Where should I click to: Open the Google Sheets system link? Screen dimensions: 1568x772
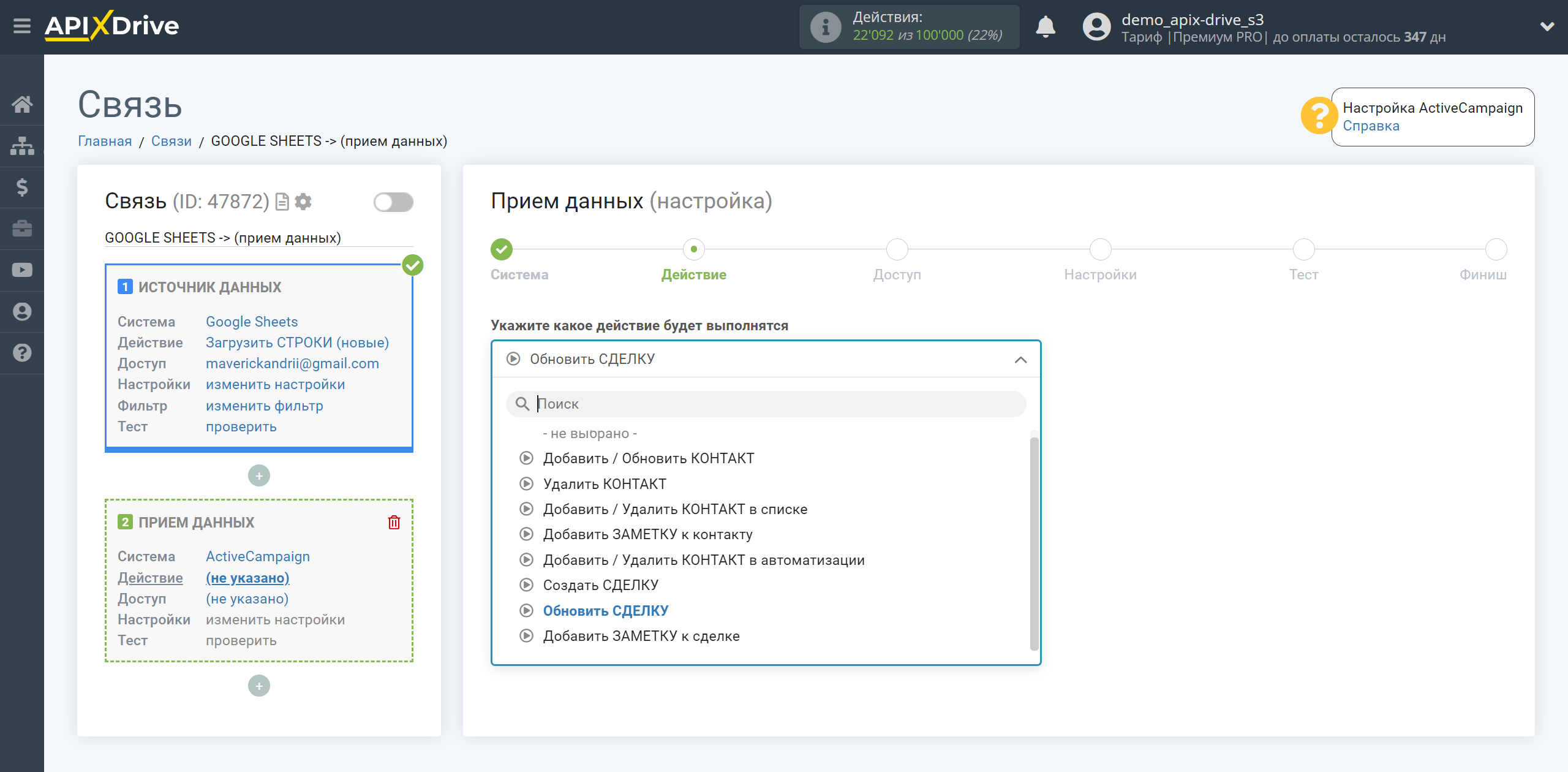(x=252, y=322)
